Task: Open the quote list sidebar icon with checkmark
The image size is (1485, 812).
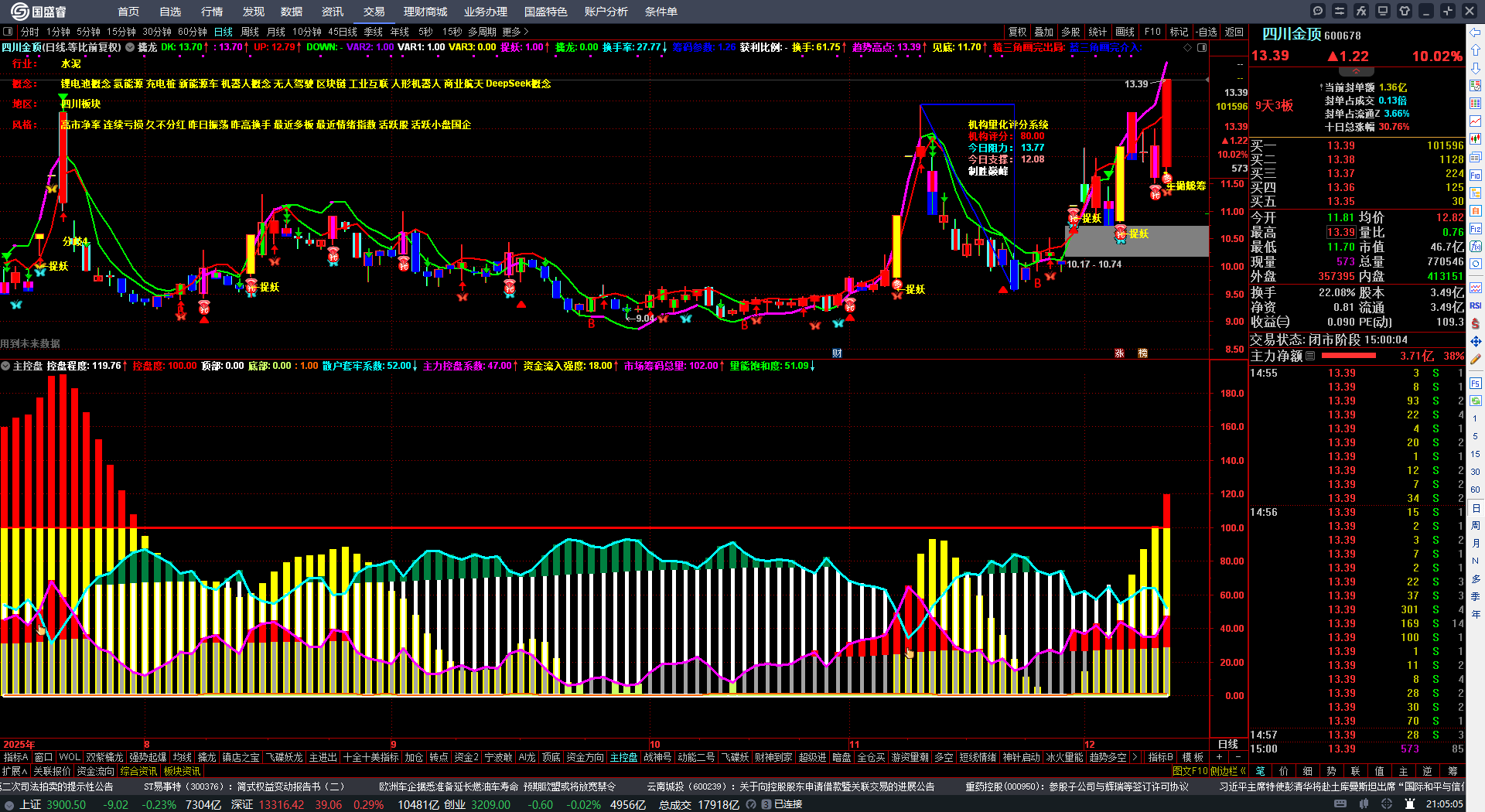Action: point(1476,86)
